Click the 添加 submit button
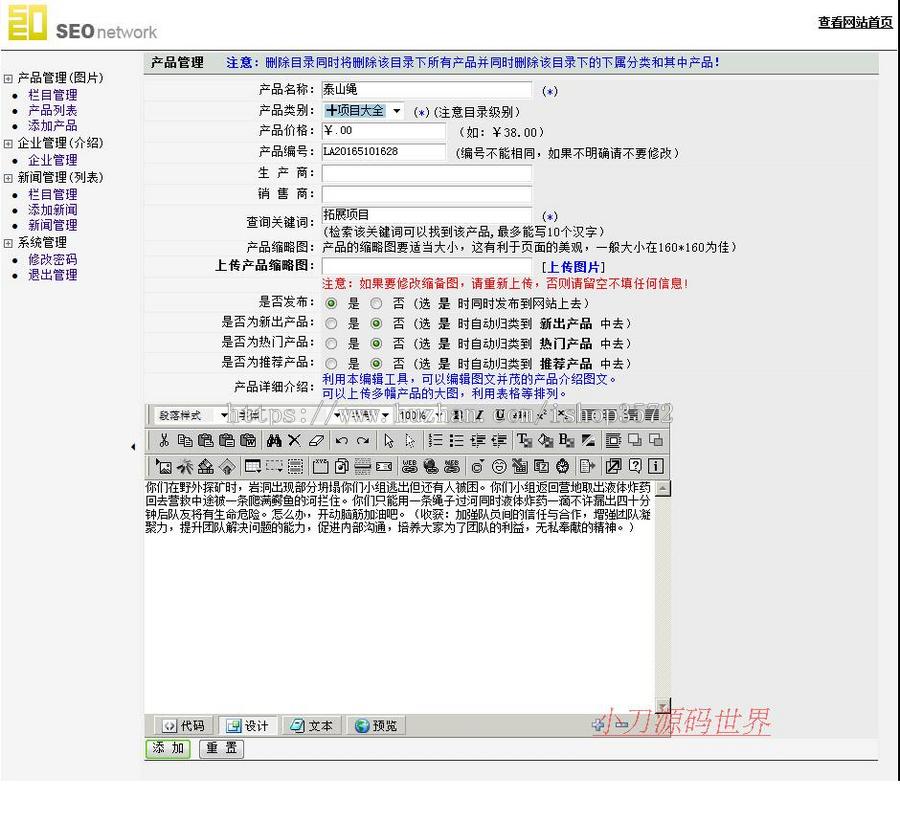Screen dimensions: 900x822 click(168, 748)
